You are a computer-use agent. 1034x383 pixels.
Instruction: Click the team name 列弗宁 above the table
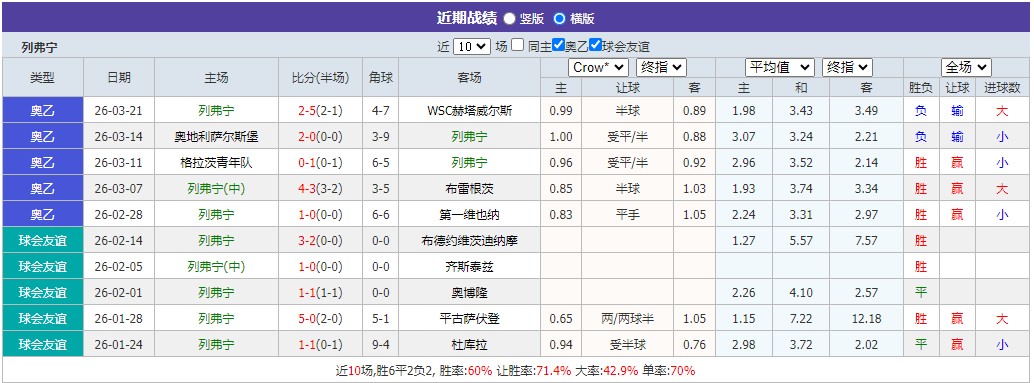40,47
